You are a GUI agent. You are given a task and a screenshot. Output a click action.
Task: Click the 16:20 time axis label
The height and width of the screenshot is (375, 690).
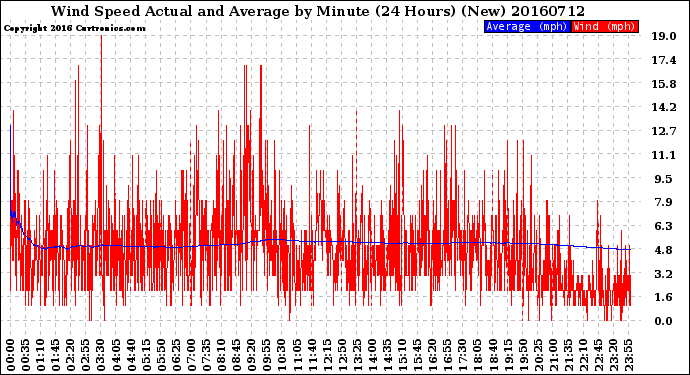tap(432, 355)
